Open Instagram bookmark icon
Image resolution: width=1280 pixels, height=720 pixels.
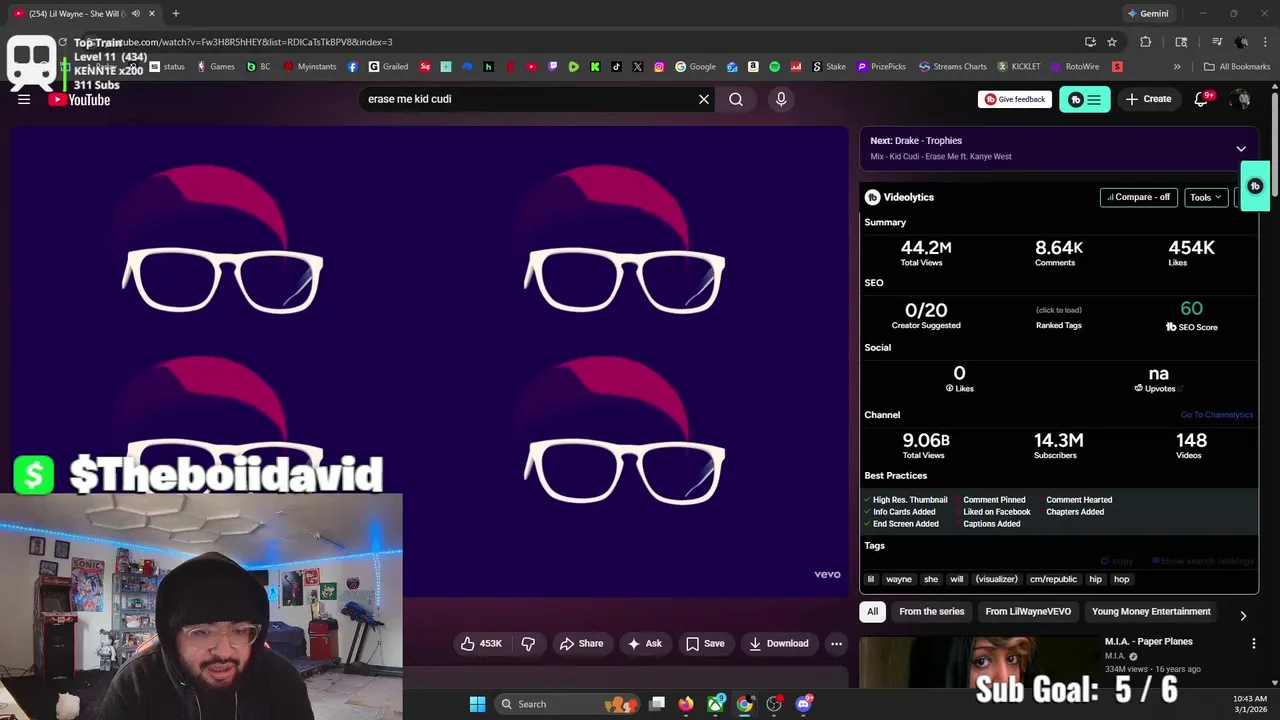coord(659,67)
